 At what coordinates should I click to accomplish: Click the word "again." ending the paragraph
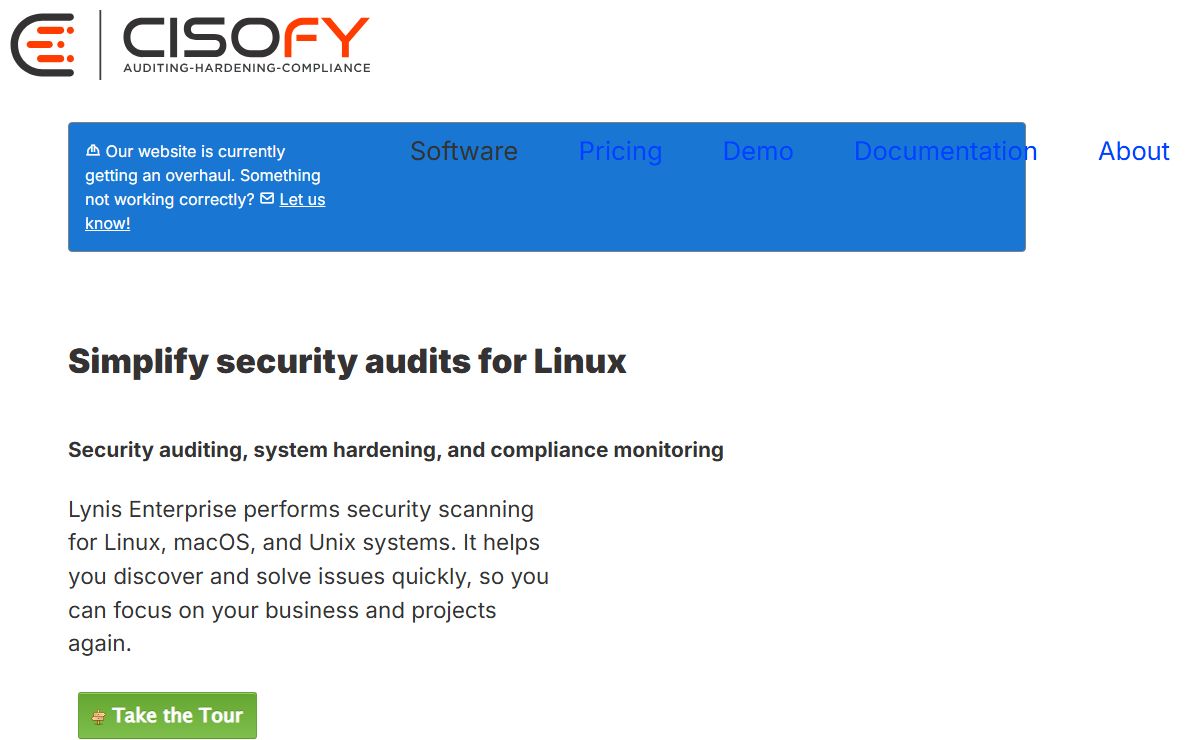(100, 644)
